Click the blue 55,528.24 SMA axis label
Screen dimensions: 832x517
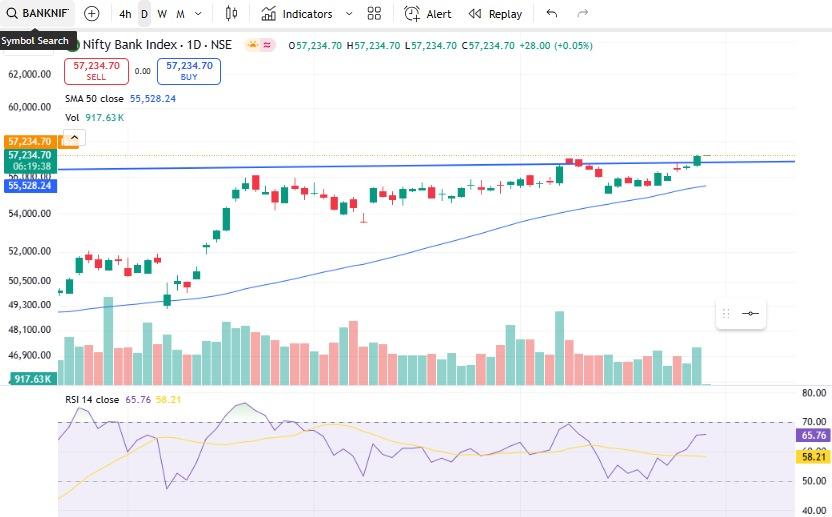click(x=30, y=186)
